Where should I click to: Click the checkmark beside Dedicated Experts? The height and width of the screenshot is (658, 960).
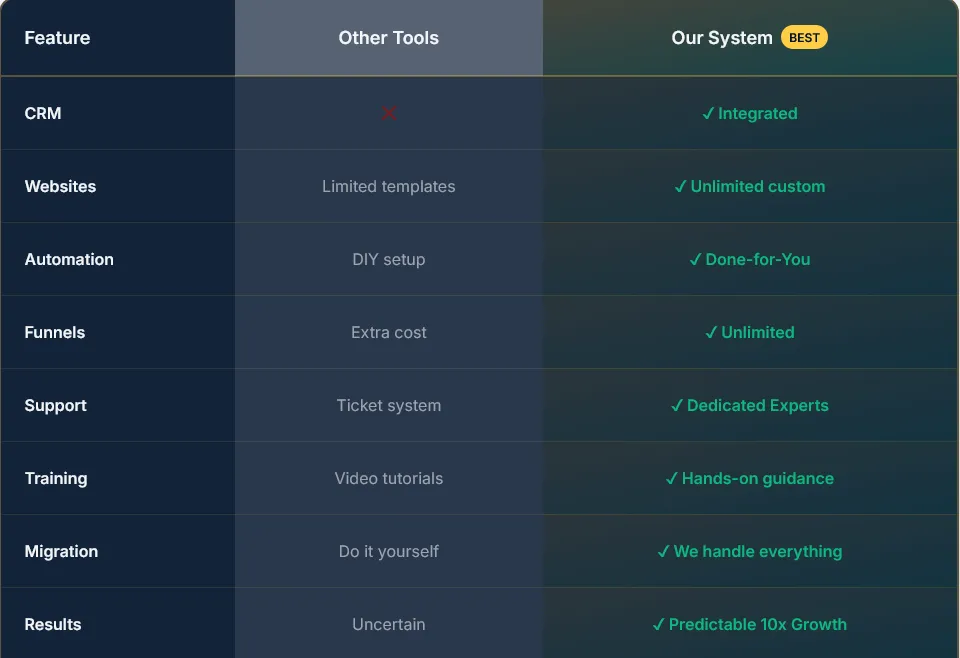[x=677, y=406]
